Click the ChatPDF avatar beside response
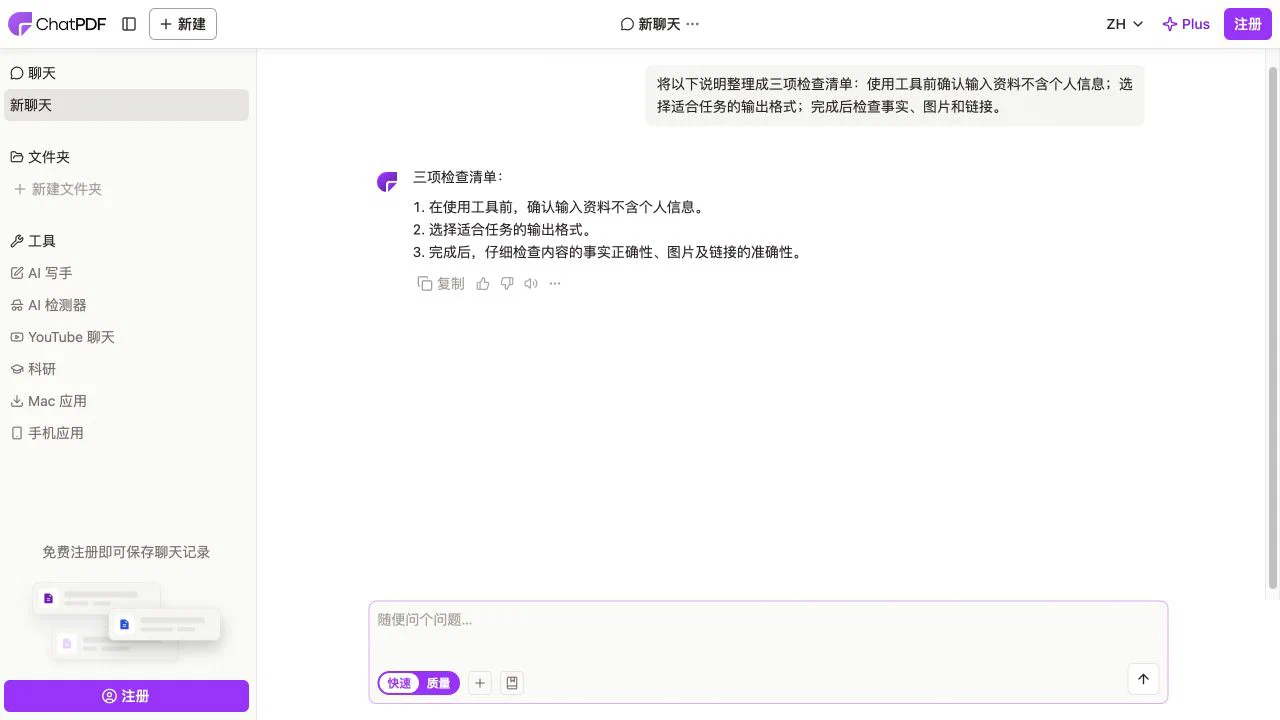Image resolution: width=1280 pixels, height=720 pixels. tap(387, 182)
